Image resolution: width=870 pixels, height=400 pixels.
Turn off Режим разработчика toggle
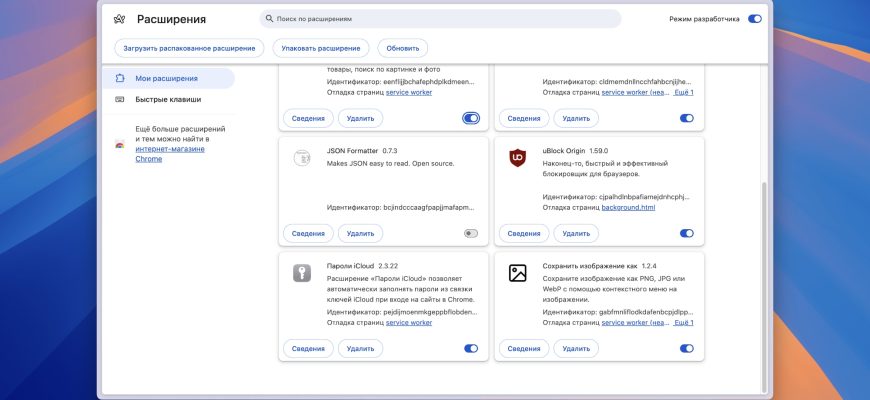point(754,19)
